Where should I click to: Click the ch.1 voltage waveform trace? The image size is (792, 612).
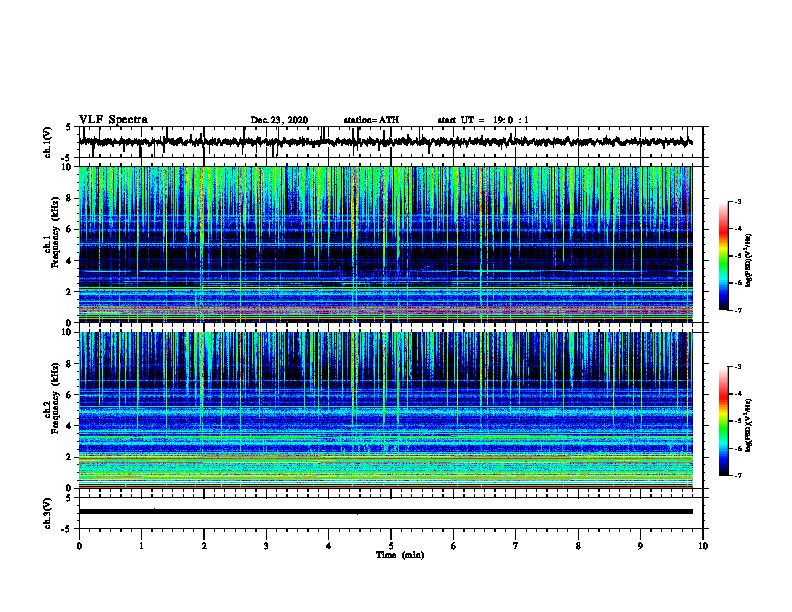[x=385, y=142]
